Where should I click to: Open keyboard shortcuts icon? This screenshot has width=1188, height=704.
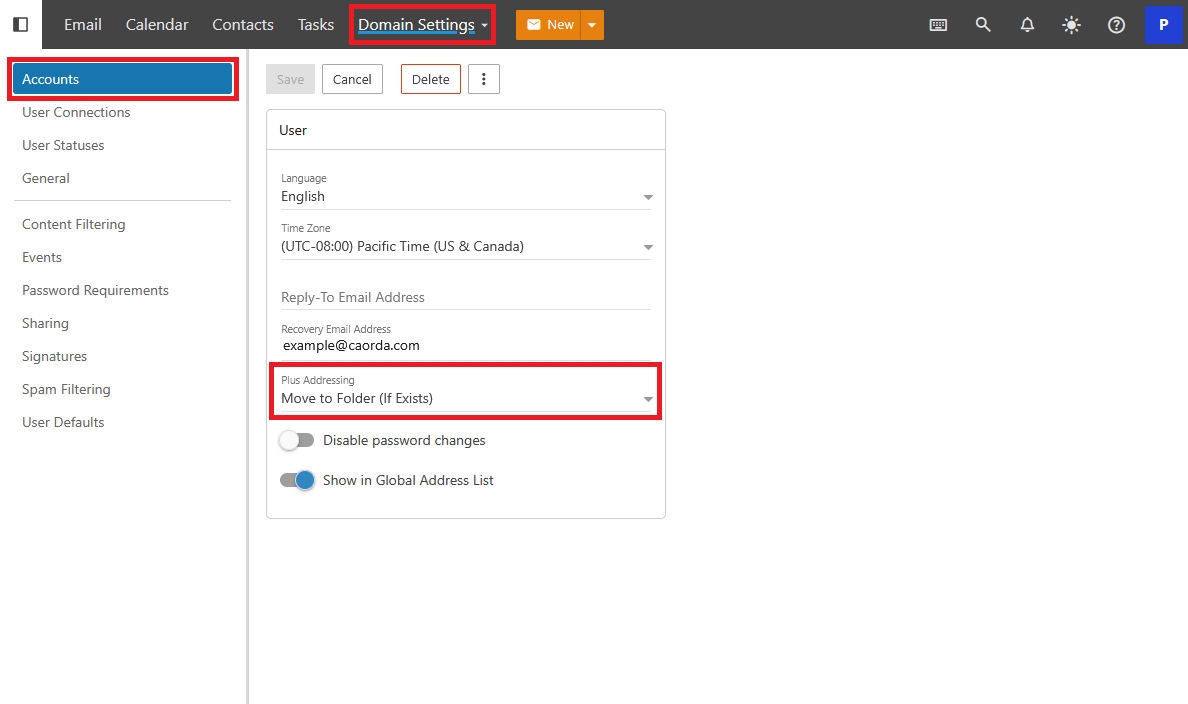(x=938, y=25)
